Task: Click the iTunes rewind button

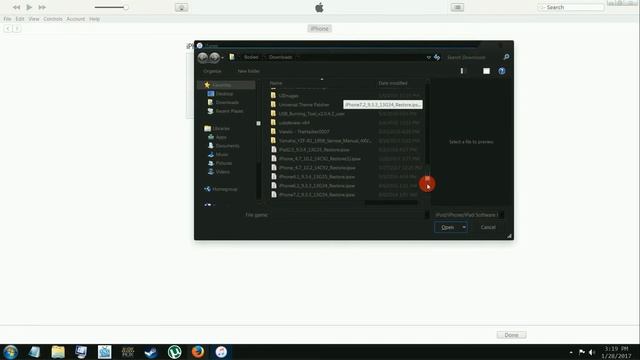Action: click(x=16, y=7)
